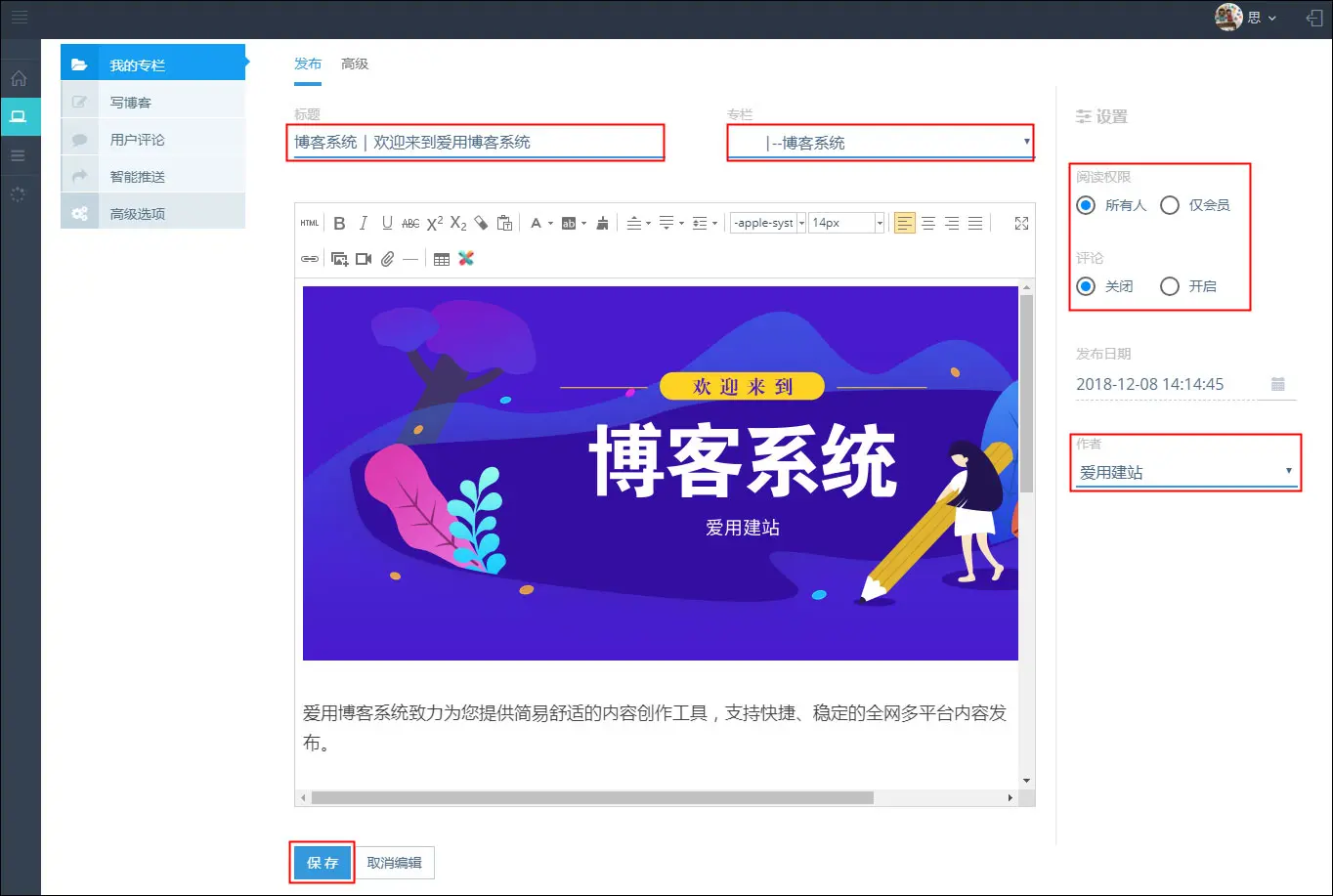Enable comments with the 开启 option
Image resolution: width=1333 pixels, height=896 pixels.
1170,286
